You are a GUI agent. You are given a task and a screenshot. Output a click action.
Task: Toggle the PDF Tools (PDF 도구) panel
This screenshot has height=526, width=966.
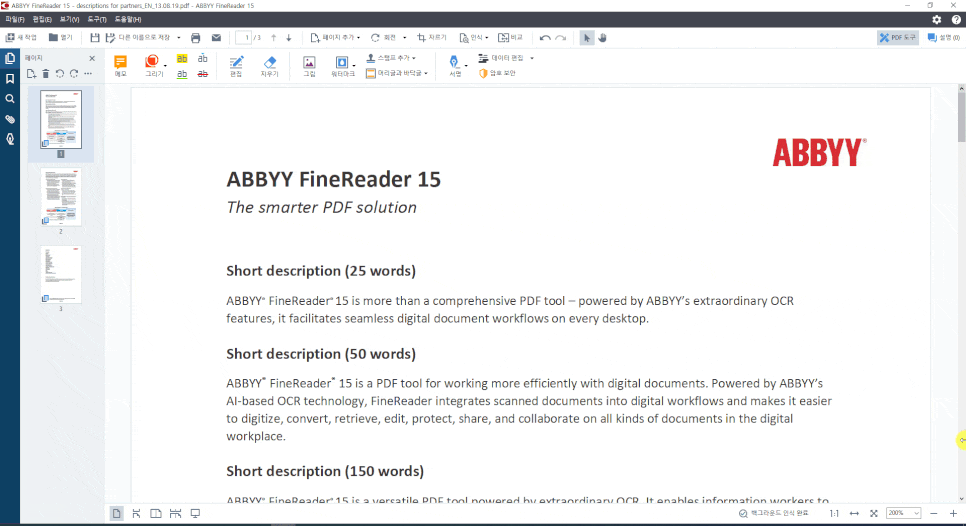coord(898,38)
